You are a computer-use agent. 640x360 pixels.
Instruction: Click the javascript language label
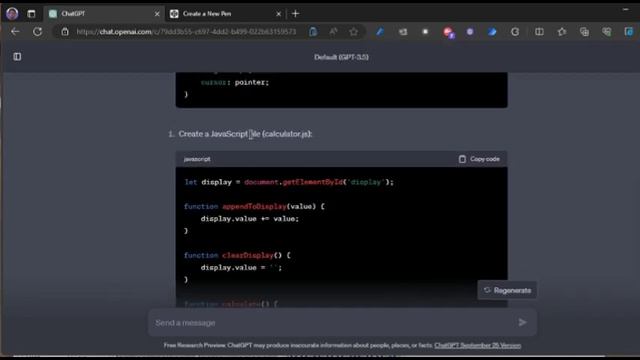click(x=197, y=159)
